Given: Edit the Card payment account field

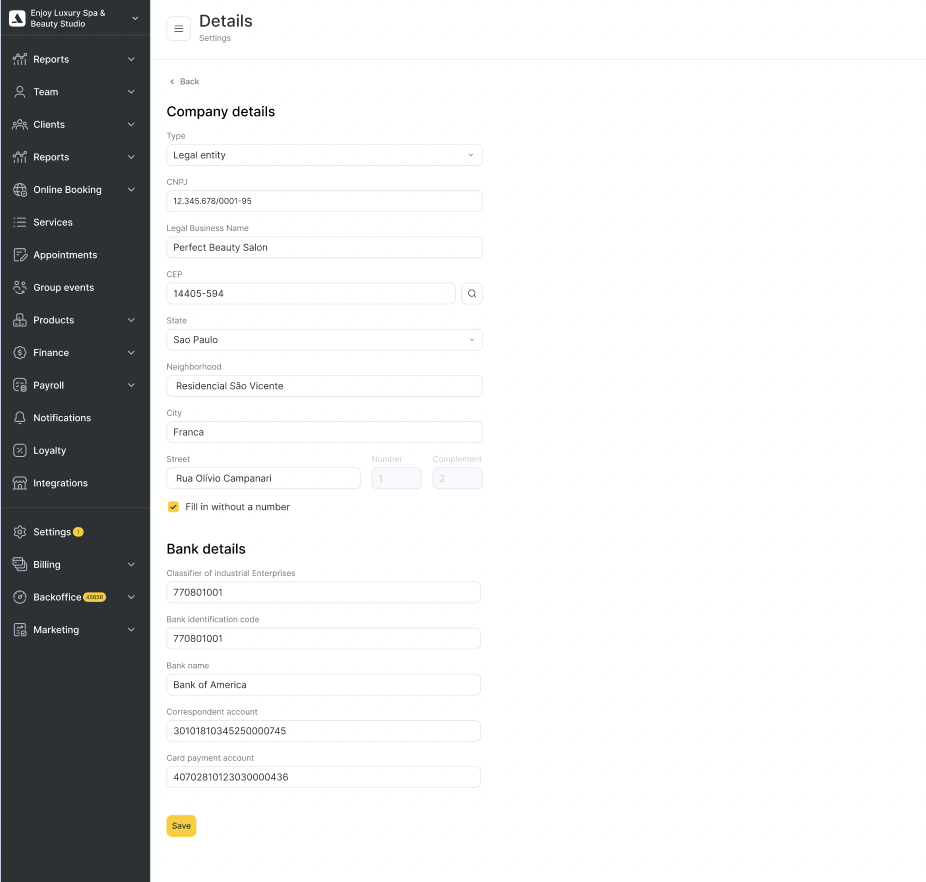Looking at the screenshot, I should (x=323, y=777).
